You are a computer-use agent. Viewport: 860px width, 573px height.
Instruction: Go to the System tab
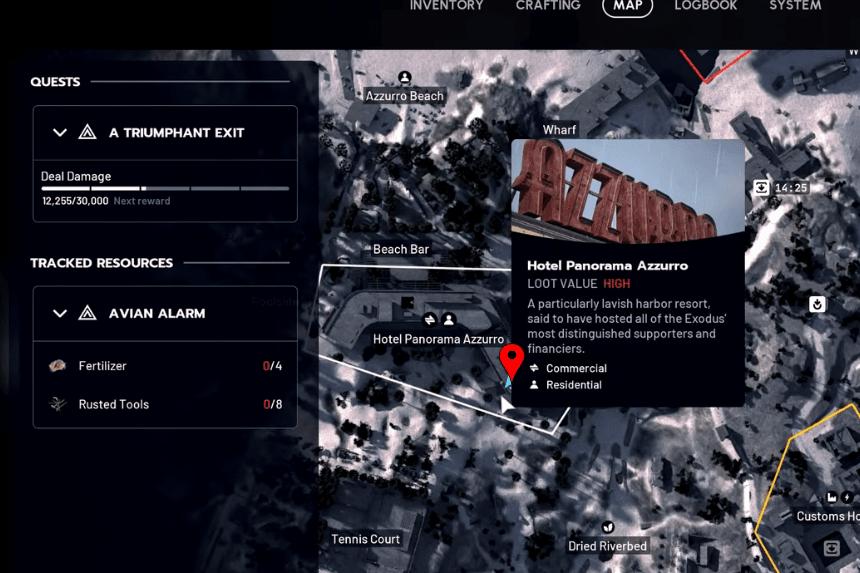pyautogui.click(x=795, y=6)
